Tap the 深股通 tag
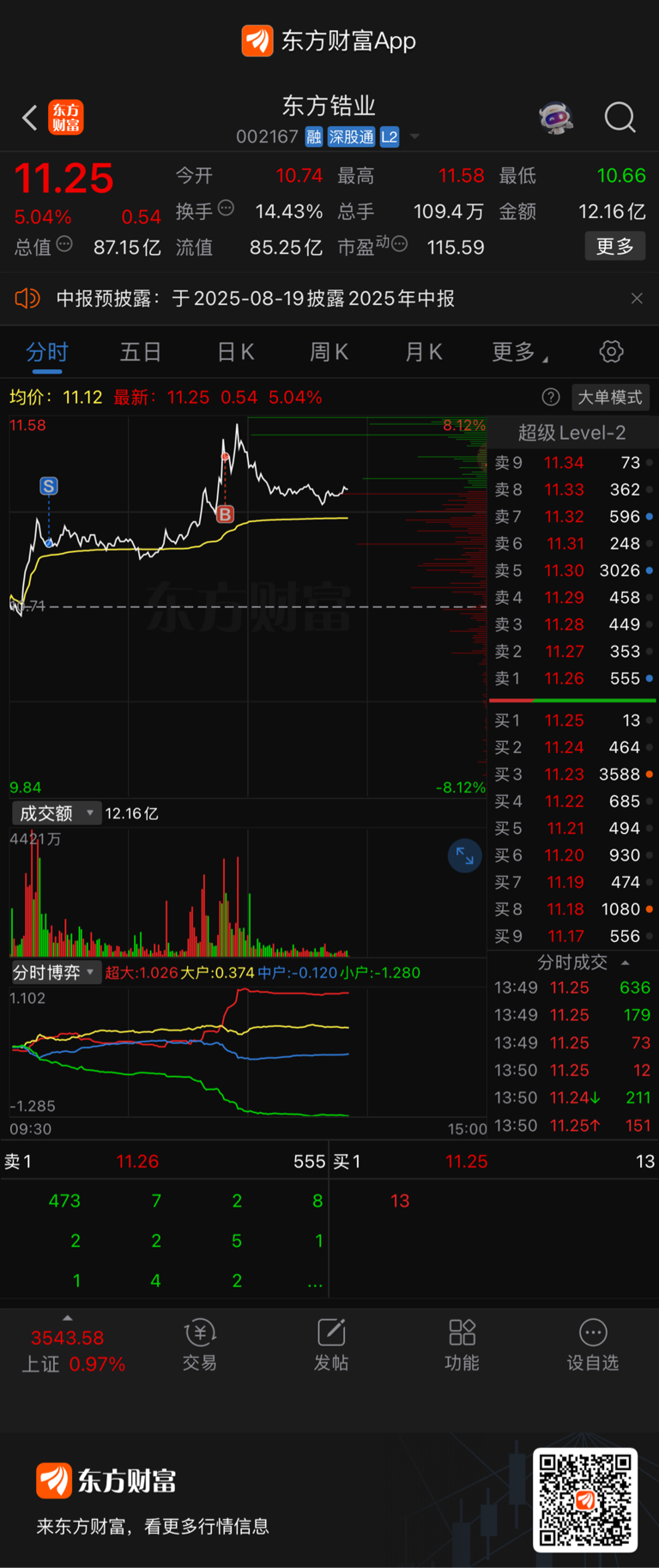 351,137
